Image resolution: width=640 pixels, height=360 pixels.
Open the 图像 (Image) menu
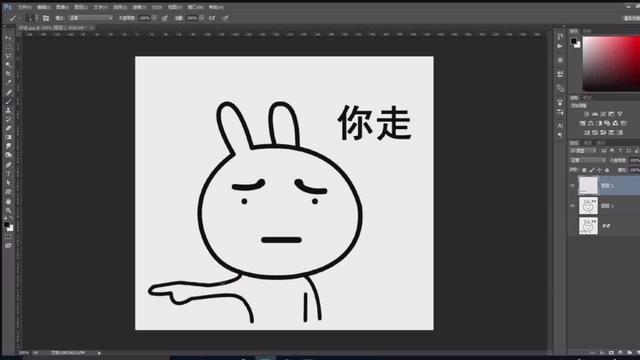pos(62,7)
